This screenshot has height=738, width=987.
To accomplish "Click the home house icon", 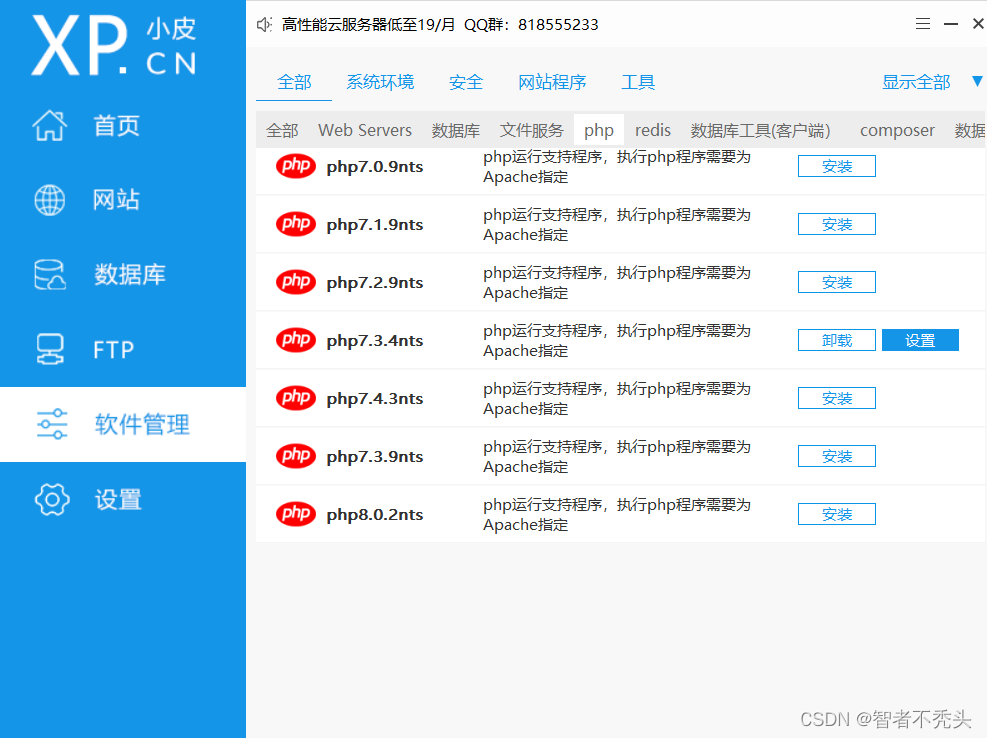I will (x=50, y=125).
